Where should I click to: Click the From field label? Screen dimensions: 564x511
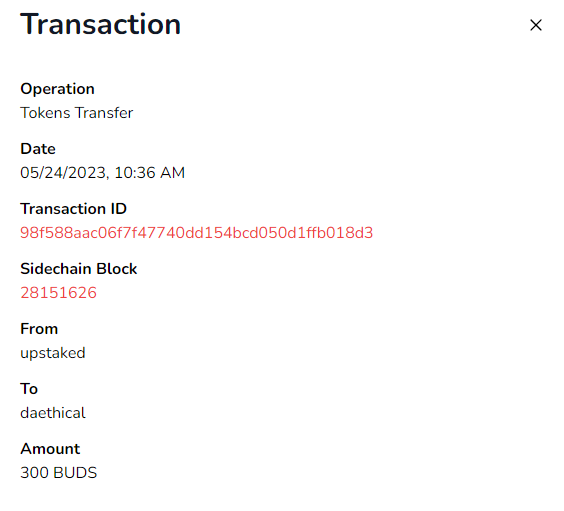click(x=39, y=329)
